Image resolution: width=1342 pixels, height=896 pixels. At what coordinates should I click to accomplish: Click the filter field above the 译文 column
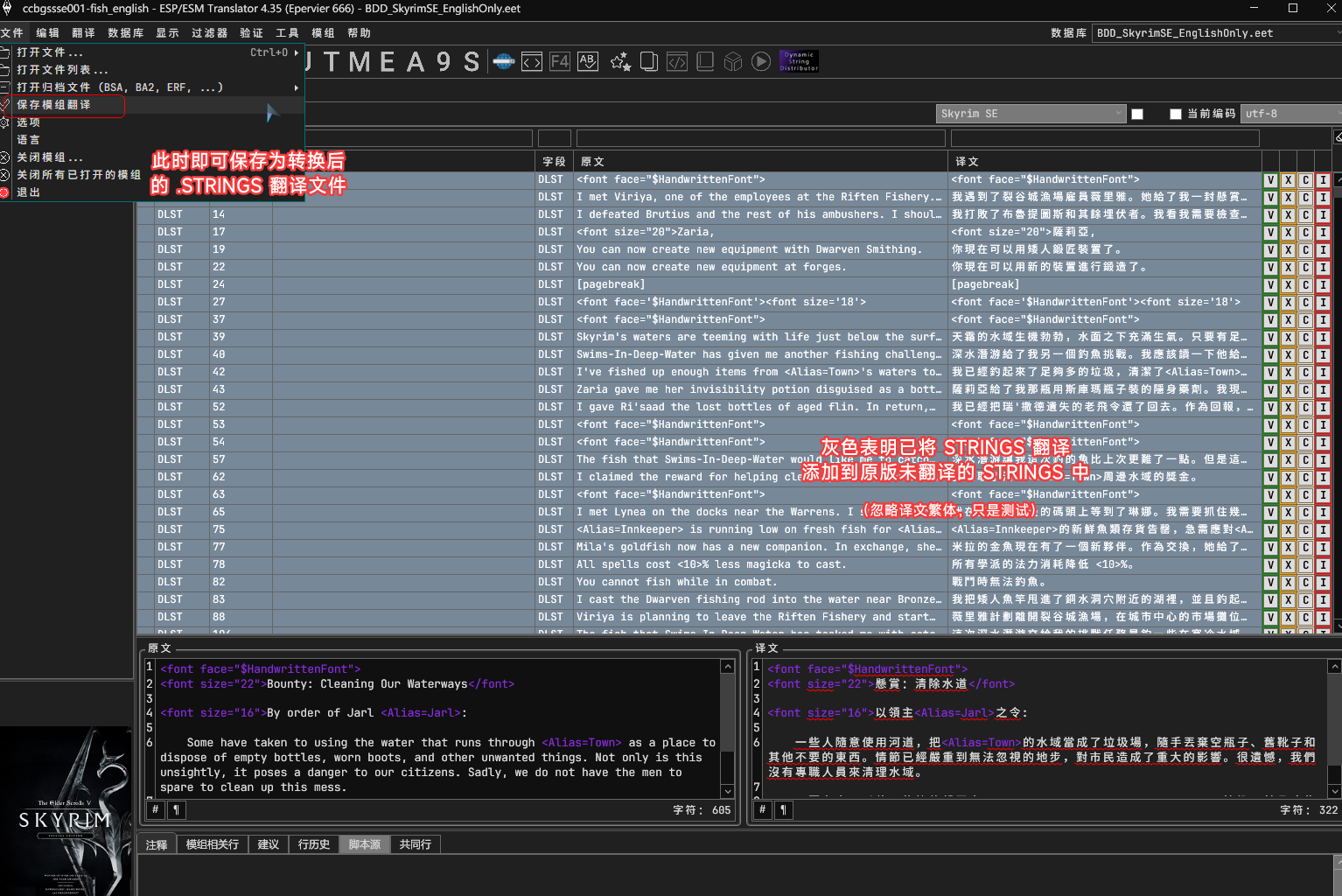pos(1104,138)
